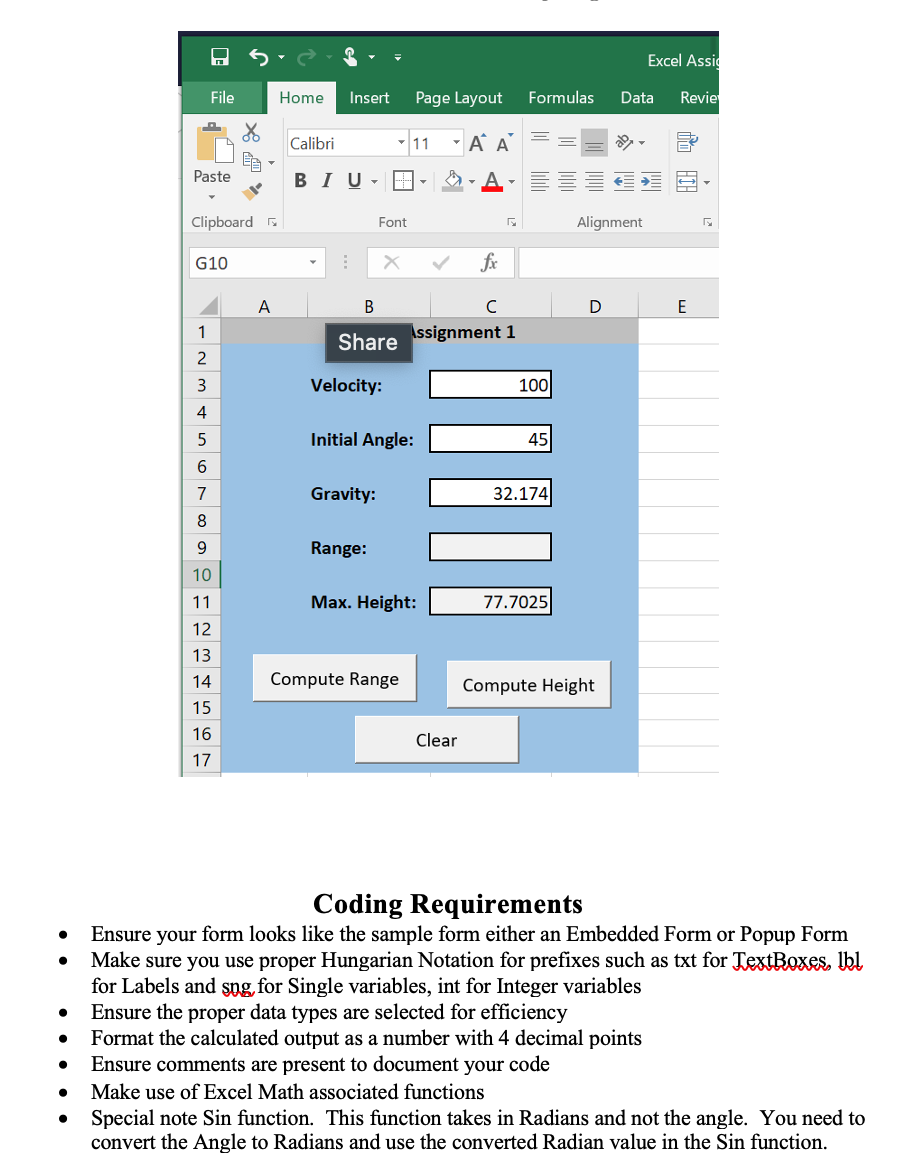Click the Insert Function fx icon
Image resolution: width=918 pixels, height=1174 pixels.
(489, 263)
